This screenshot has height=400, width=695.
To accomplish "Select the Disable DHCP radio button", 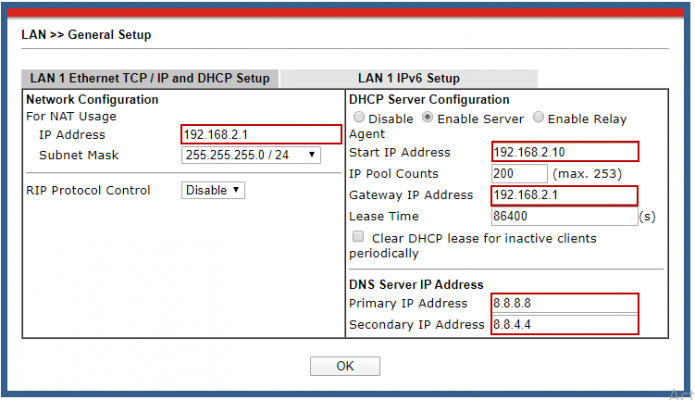I will pyautogui.click(x=358, y=118).
